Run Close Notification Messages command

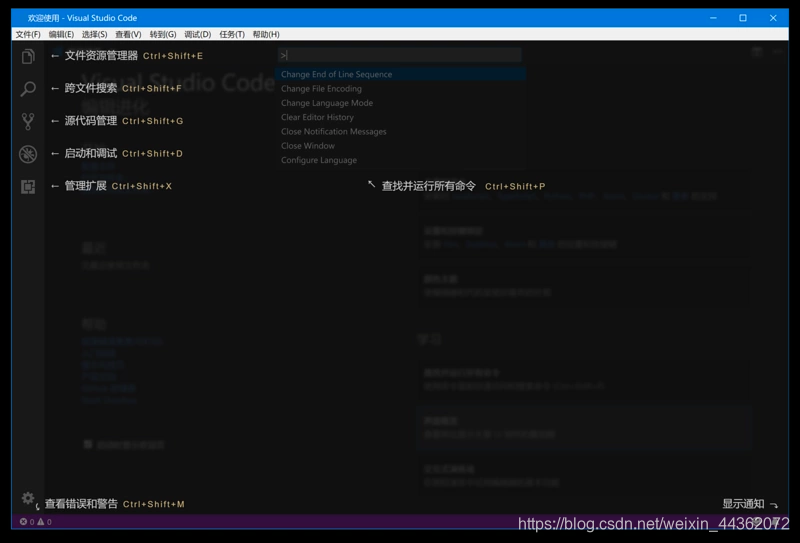coord(400,131)
